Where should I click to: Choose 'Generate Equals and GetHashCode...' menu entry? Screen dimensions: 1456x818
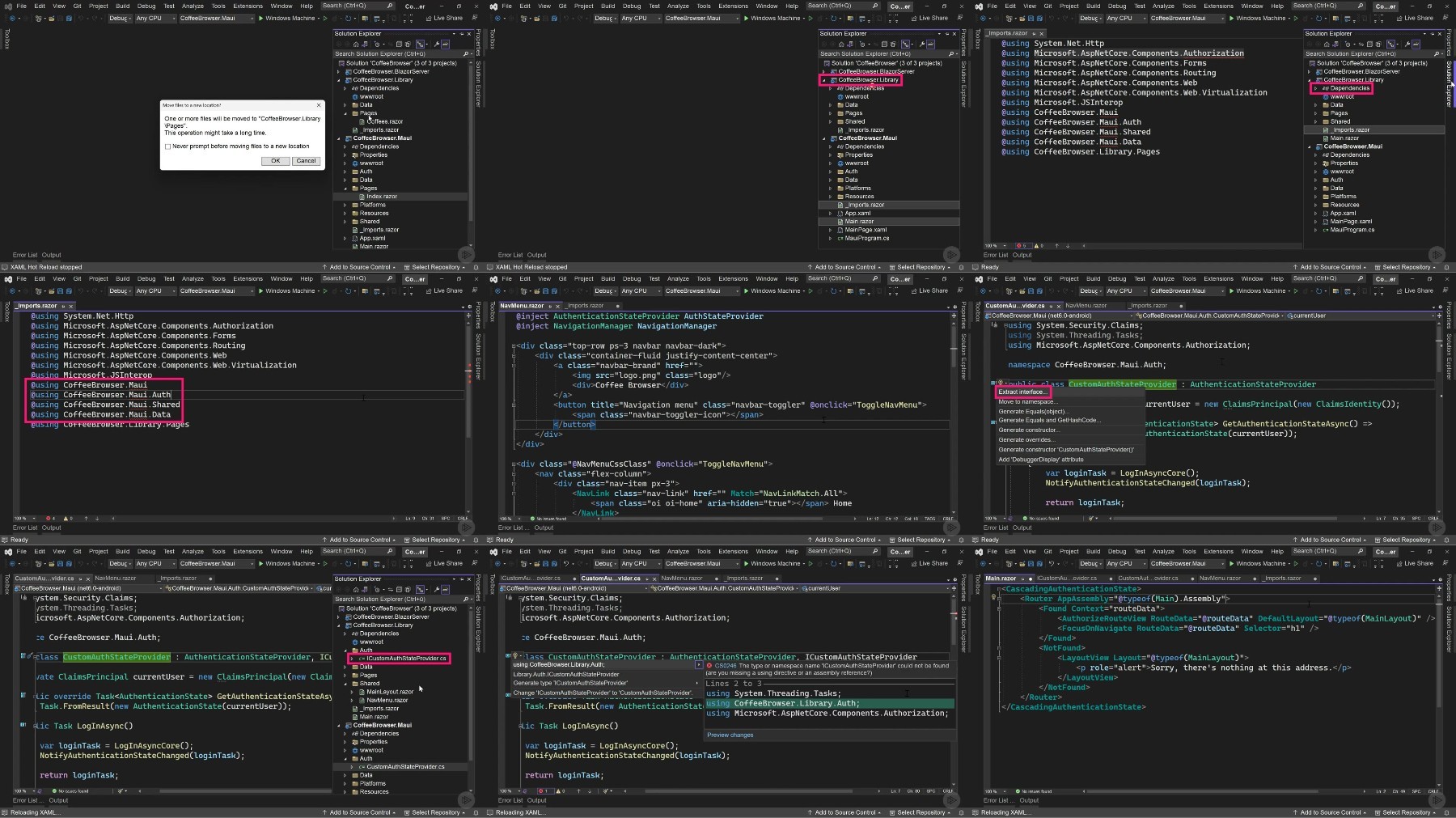[1049, 421]
